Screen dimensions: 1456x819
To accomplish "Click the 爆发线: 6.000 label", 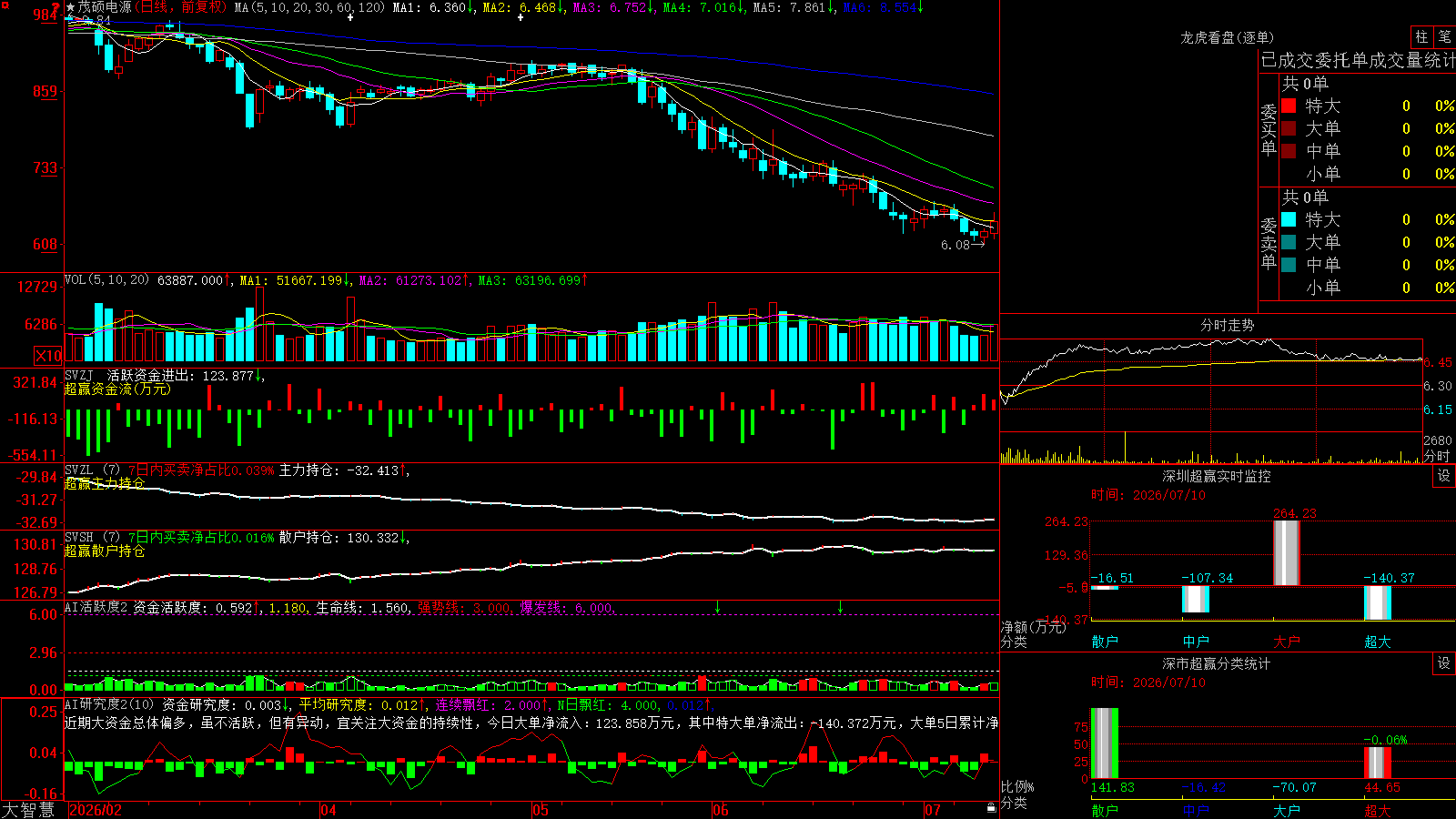I will (x=567, y=607).
